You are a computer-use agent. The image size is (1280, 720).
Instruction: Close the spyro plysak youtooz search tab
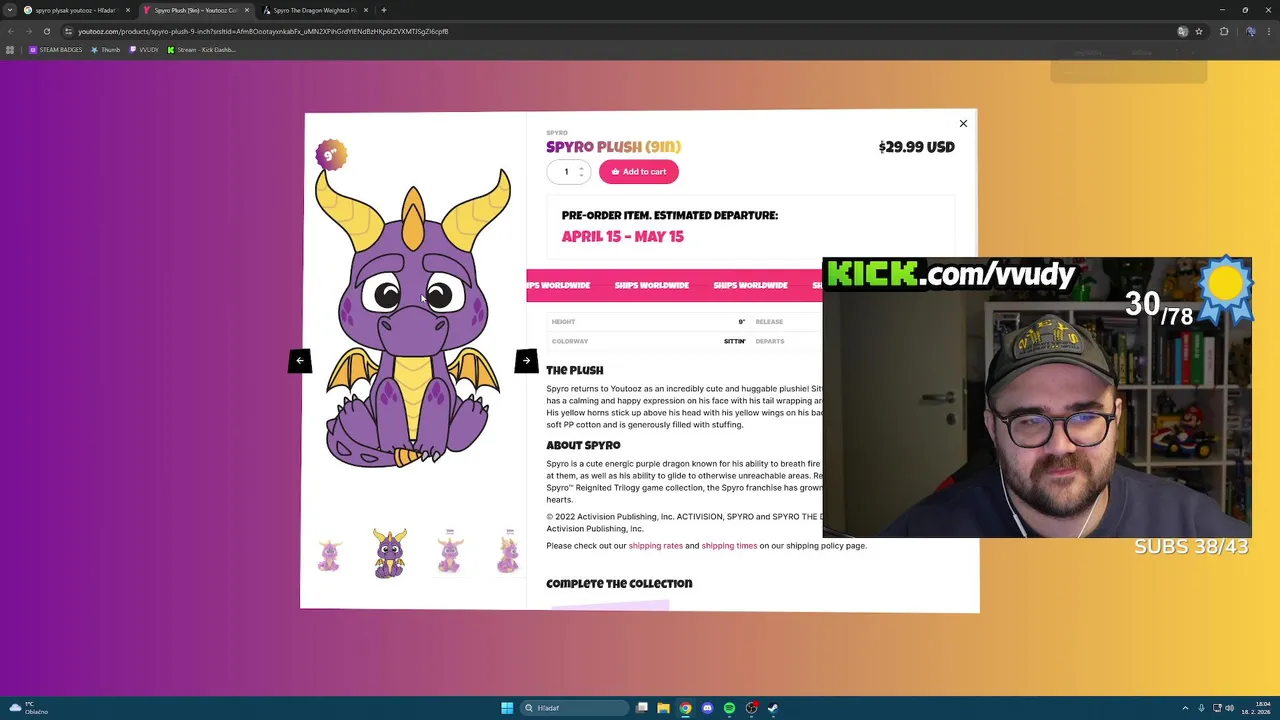pyautogui.click(x=128, y=10)
